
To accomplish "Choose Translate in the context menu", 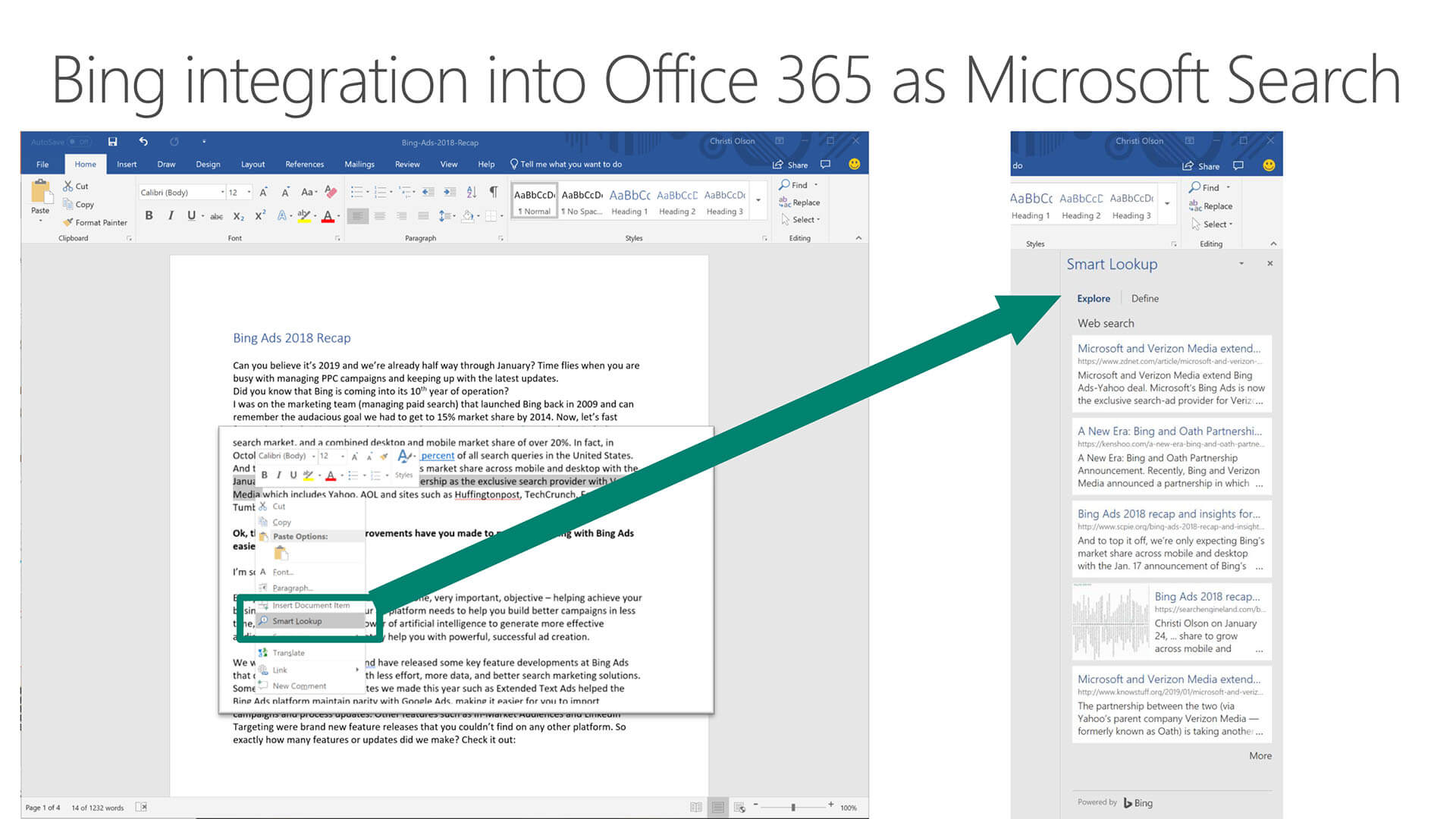I will 310,653.
